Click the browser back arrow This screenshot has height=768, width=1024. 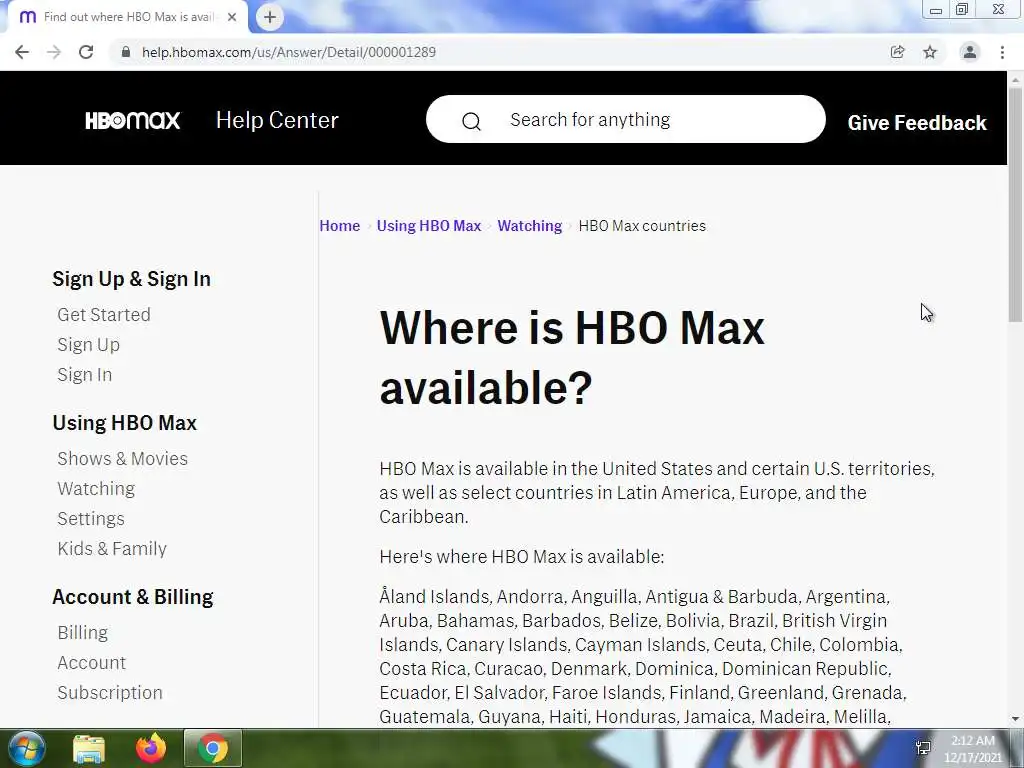pyautogui.click(x=22, y=52)
